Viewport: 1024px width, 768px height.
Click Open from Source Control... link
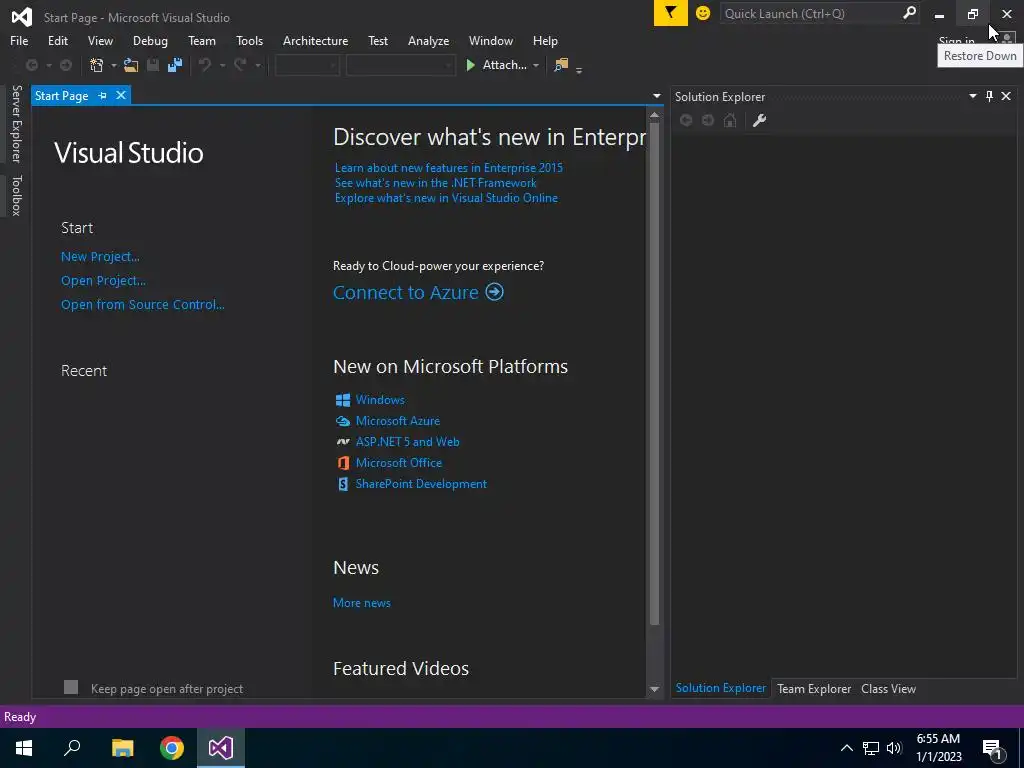click(142, 304)
